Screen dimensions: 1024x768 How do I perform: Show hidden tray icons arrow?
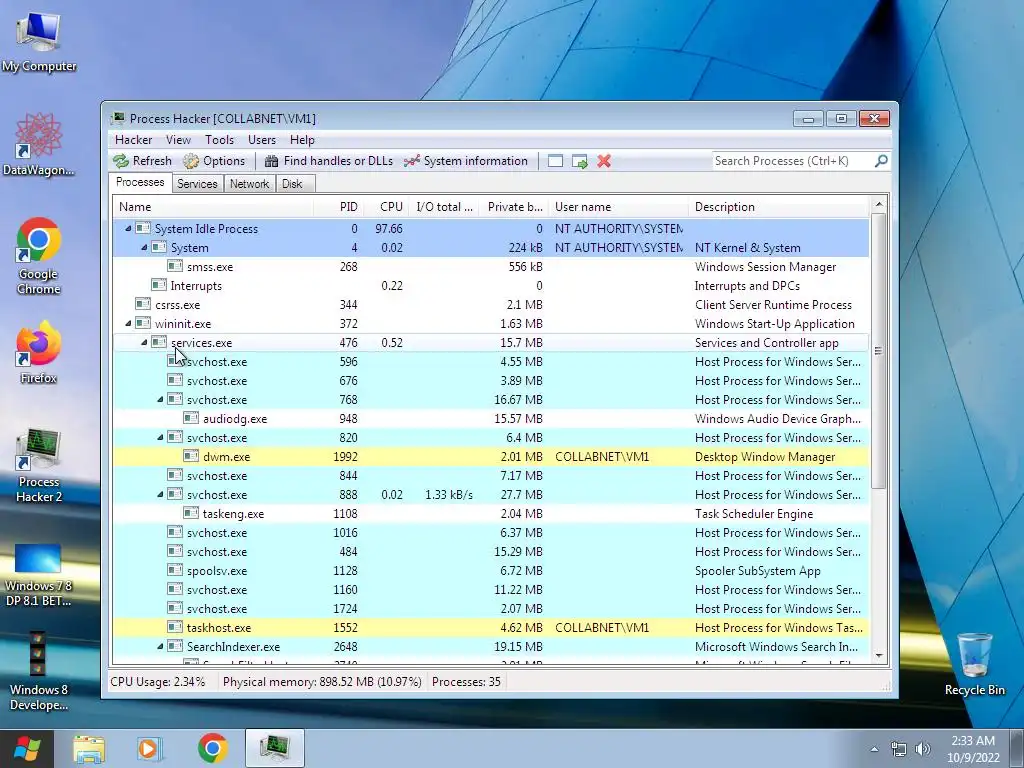874,749
